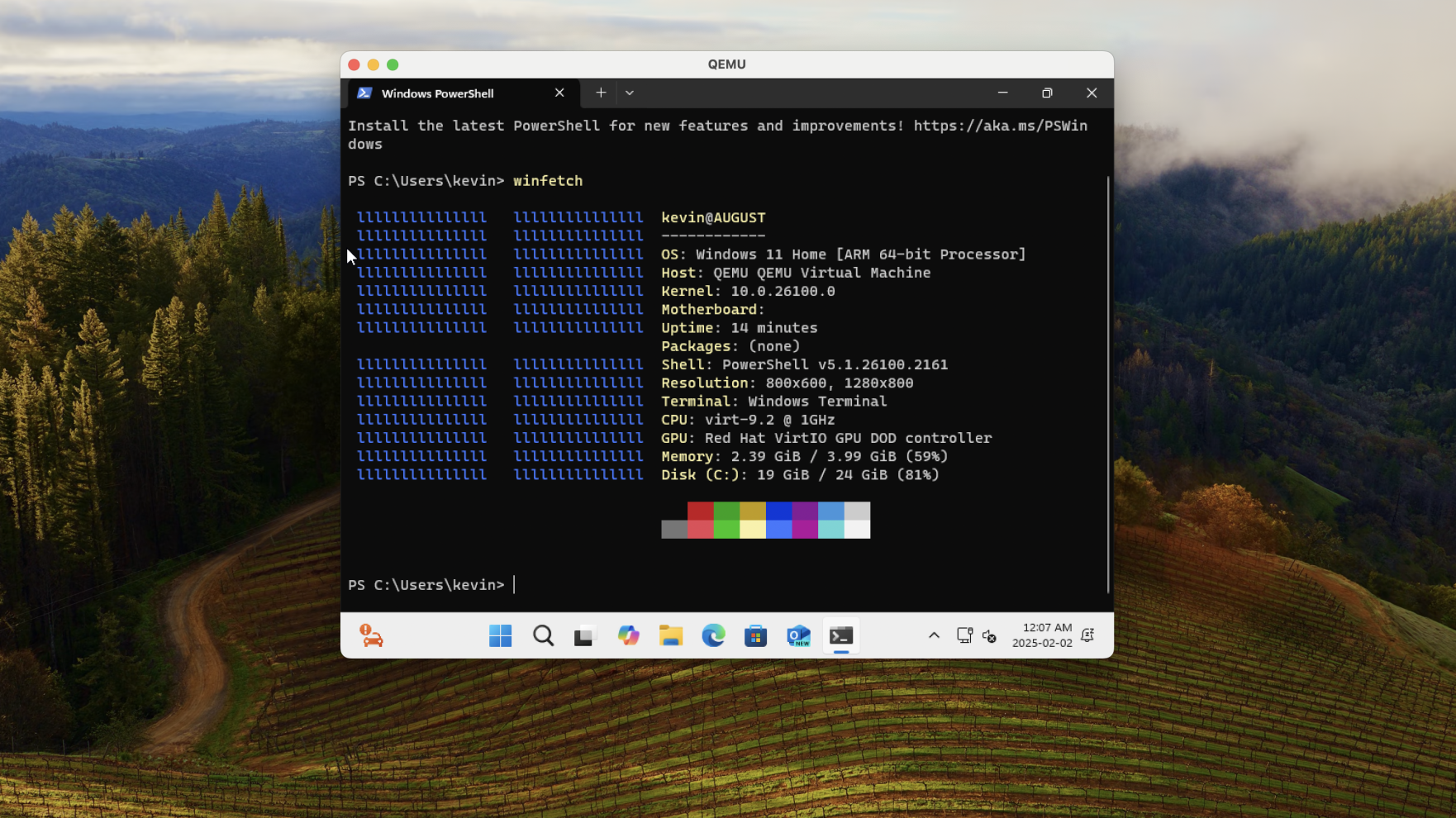Open the Windows Start menu
Viewport: 1456px width, 818px height.
[500, 635]
